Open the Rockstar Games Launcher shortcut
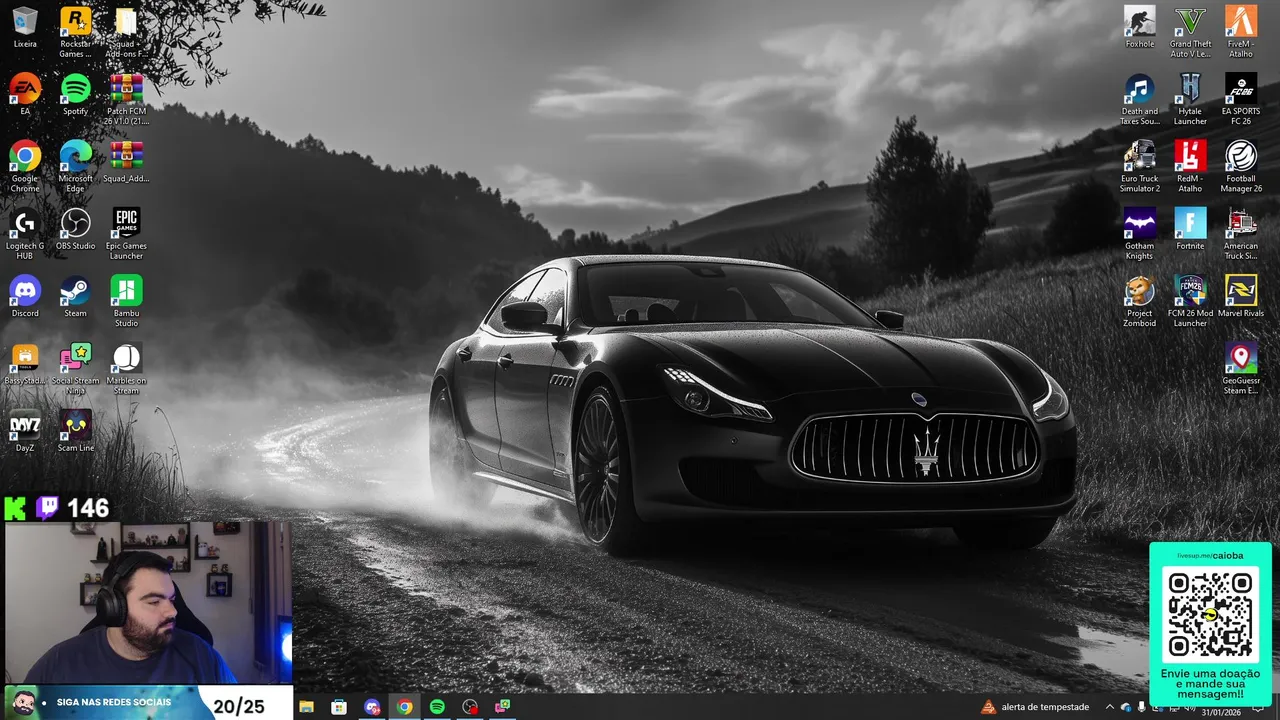The width and height of the screenshot is (1280, 720). pyautogui.click(x=75, y=32)
